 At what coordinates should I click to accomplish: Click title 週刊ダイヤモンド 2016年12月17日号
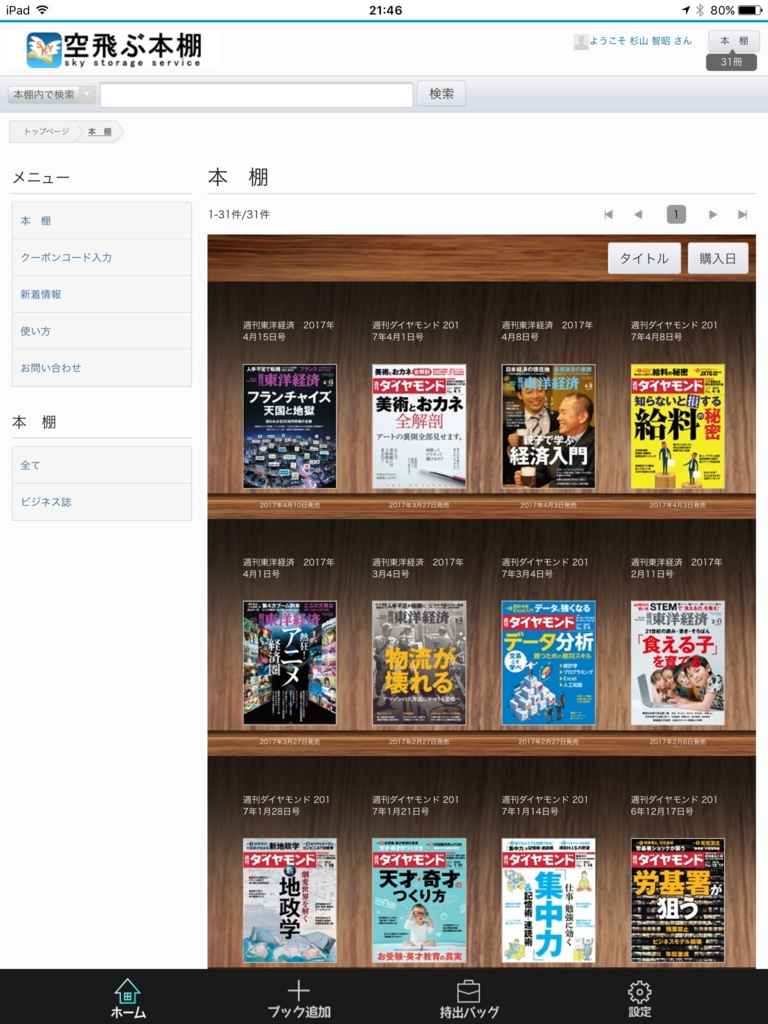coord(674,805)
